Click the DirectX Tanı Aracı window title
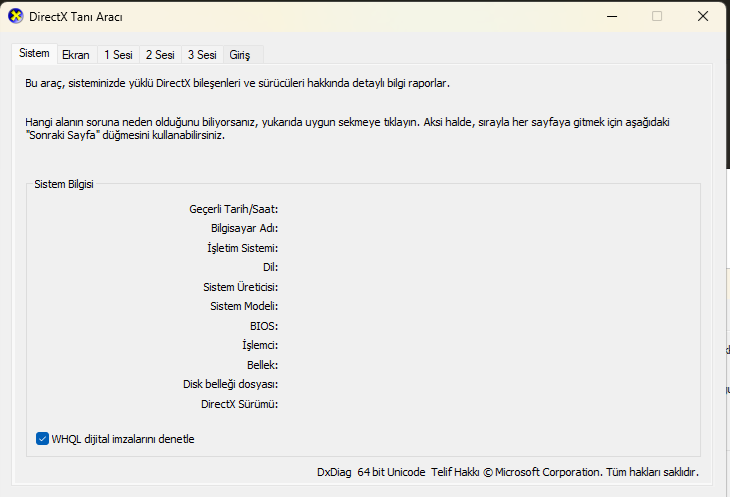 coord(76,17)
